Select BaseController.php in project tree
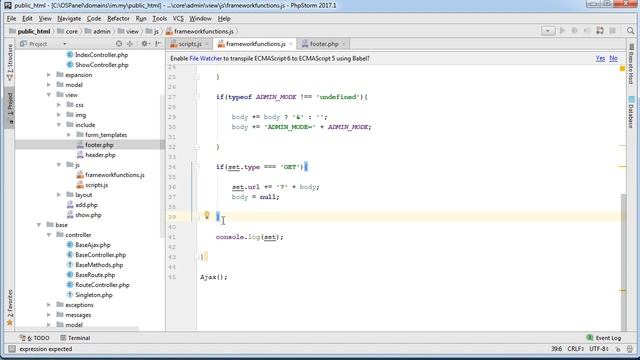 [100, 255]
